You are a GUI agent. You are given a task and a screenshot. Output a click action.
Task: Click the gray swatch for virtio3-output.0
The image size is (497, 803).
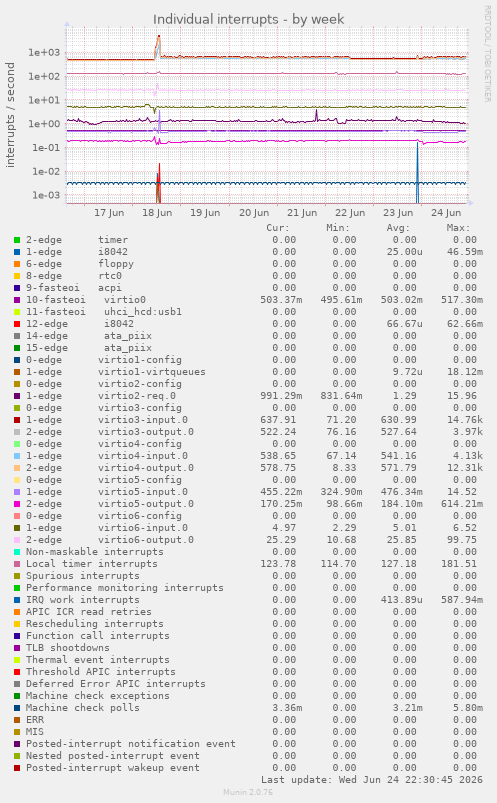(x=17, y=432)
